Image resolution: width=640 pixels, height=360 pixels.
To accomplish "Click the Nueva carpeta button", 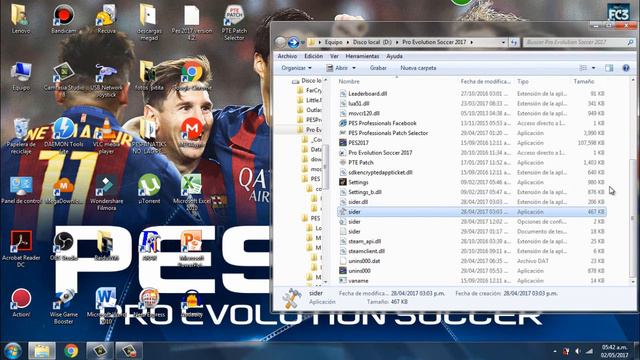I will (x=418, y=68).
